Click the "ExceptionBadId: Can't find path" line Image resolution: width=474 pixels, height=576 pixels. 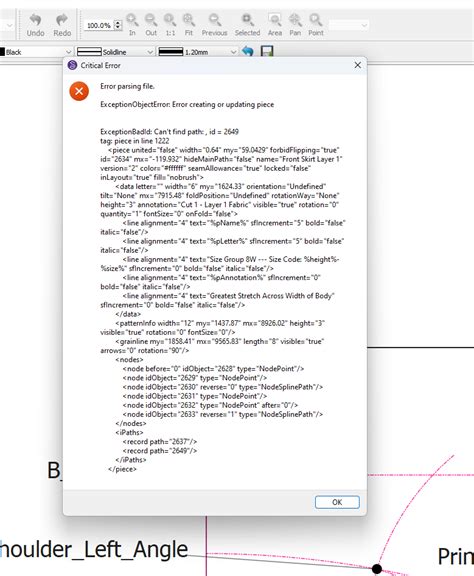click(x=169, y=132)
